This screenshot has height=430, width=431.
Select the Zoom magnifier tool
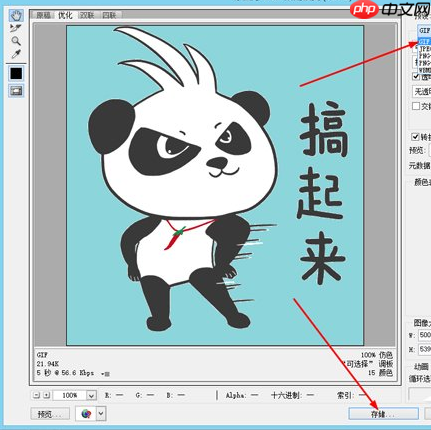click(x=16, y=41)
